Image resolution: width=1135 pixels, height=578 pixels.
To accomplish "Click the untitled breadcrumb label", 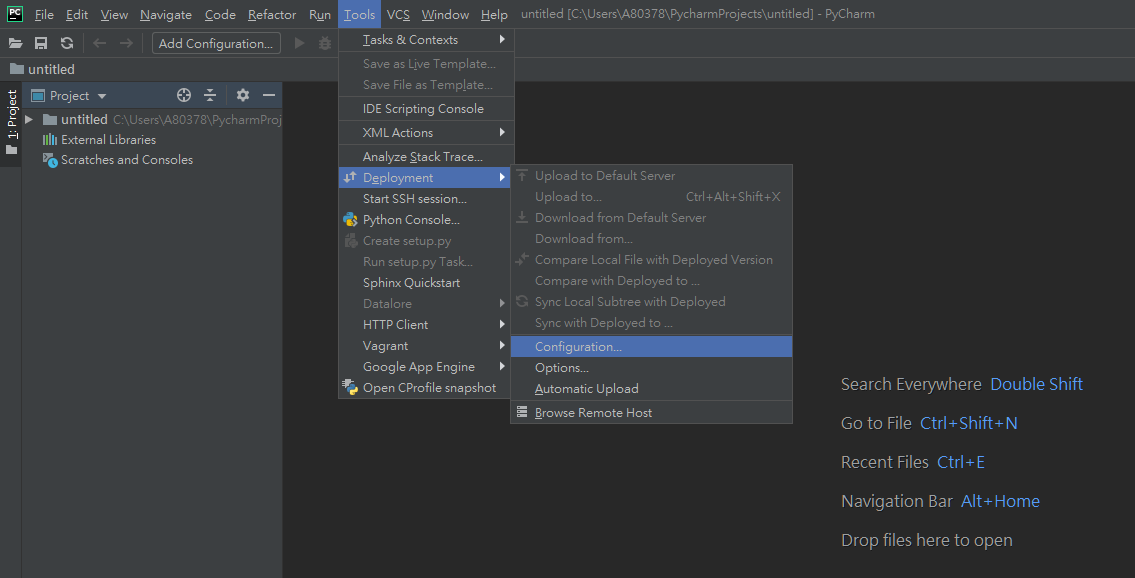I will coord(51,69).
